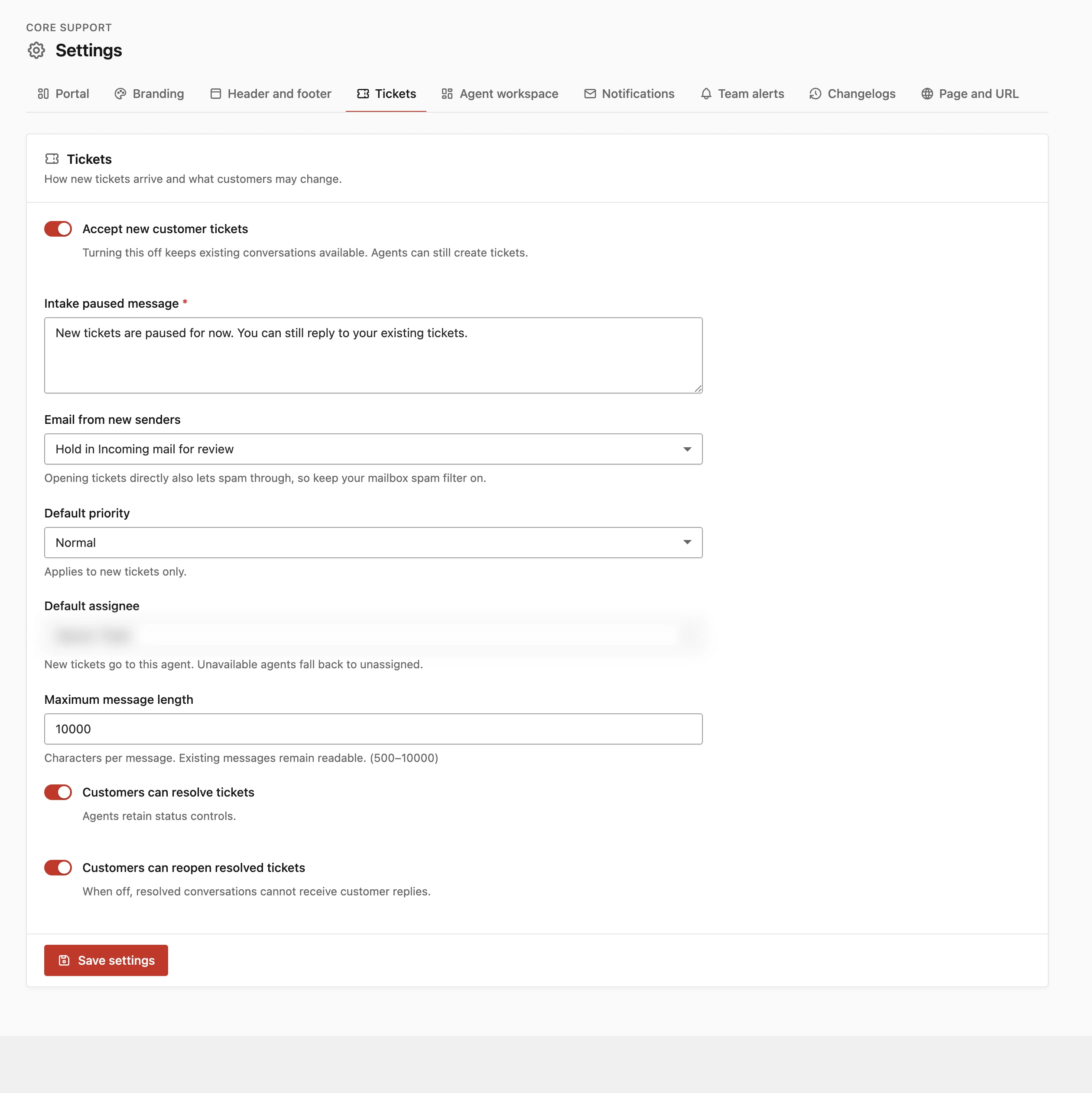The image size is (1092, 1093).
Task: Click the Header and footer layout icon
Action: point(215,94)
